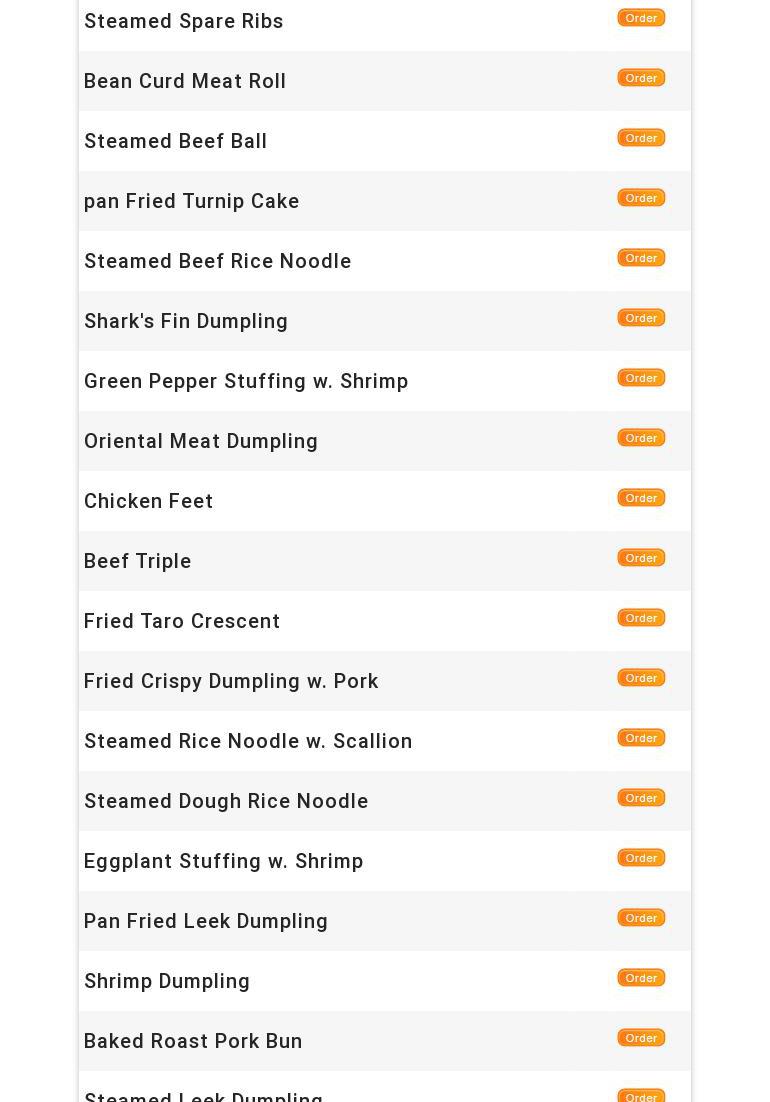The image size is (770, 1102).
Task: Select the Chicken Feet menu item name
Action: pos(149,501)
